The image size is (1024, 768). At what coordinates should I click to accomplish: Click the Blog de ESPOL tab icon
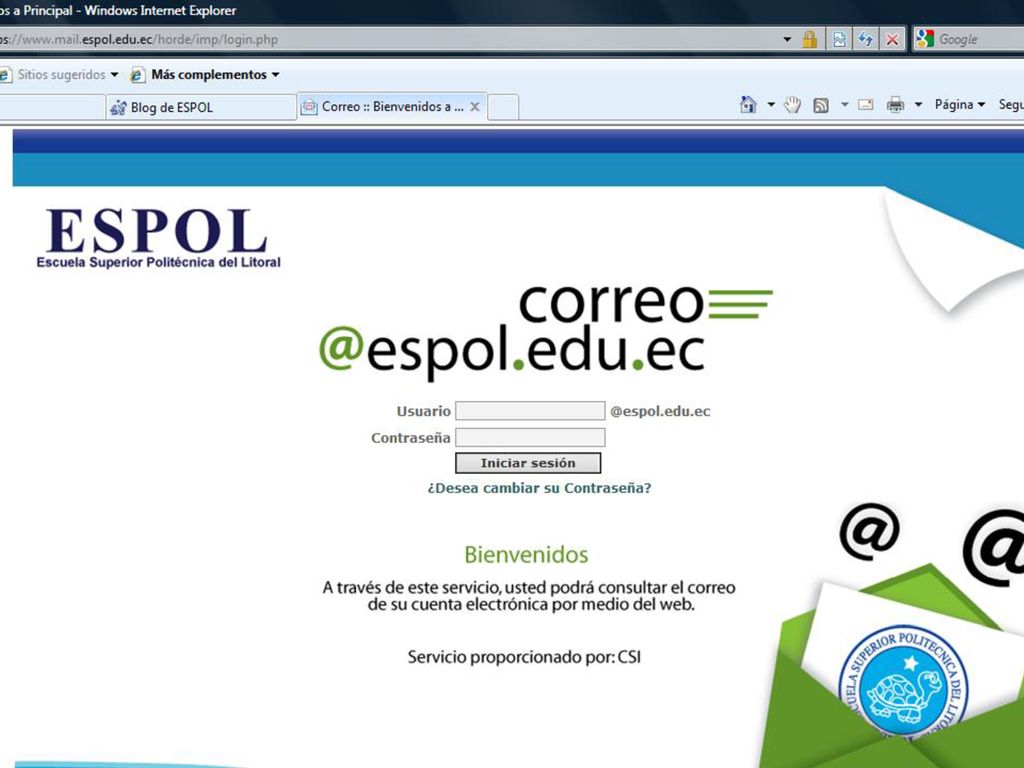pos(118,108)
